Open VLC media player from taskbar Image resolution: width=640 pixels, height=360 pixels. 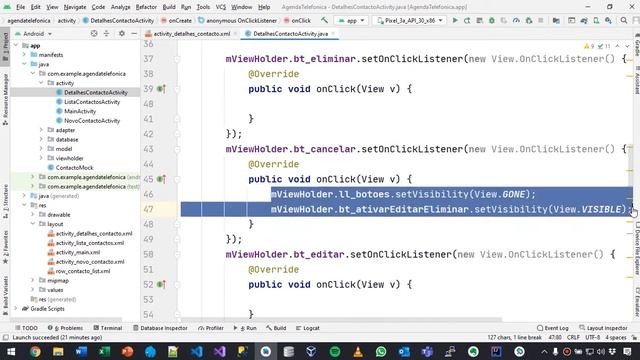coord(358,351)
